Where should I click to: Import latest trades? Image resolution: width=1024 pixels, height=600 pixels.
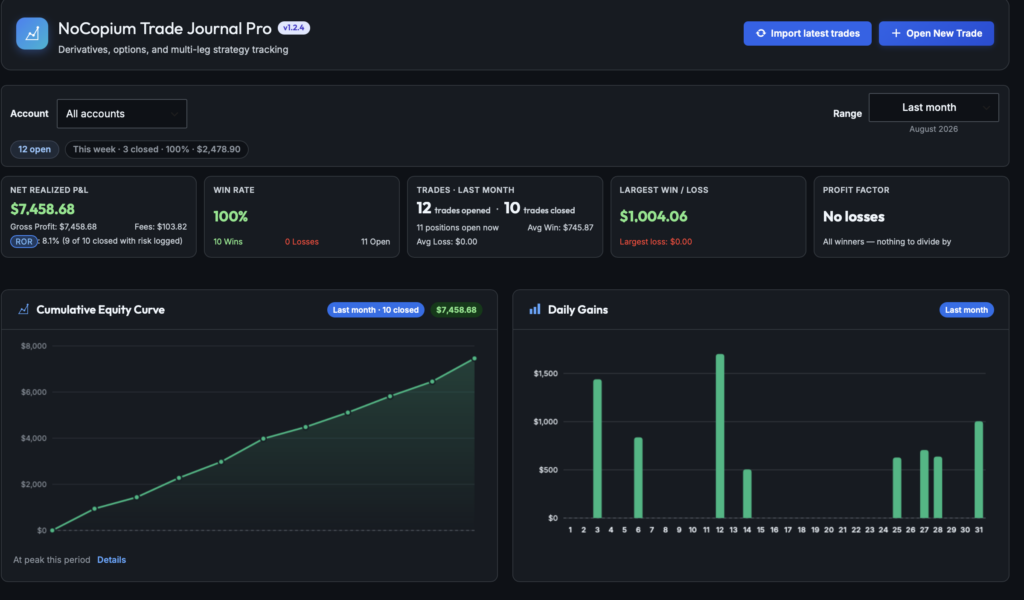point(807,33)
